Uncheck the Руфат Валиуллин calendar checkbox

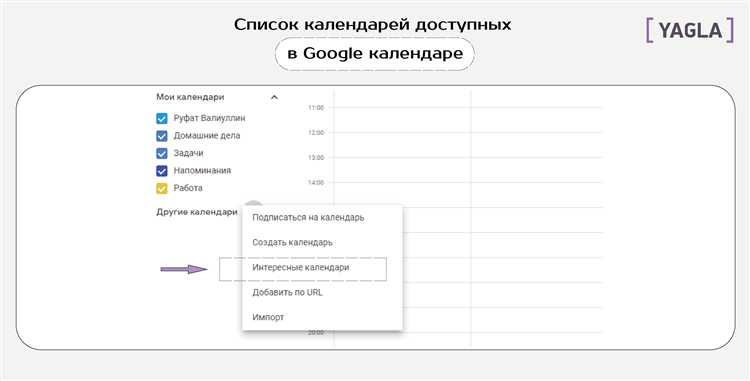(162, 119)
